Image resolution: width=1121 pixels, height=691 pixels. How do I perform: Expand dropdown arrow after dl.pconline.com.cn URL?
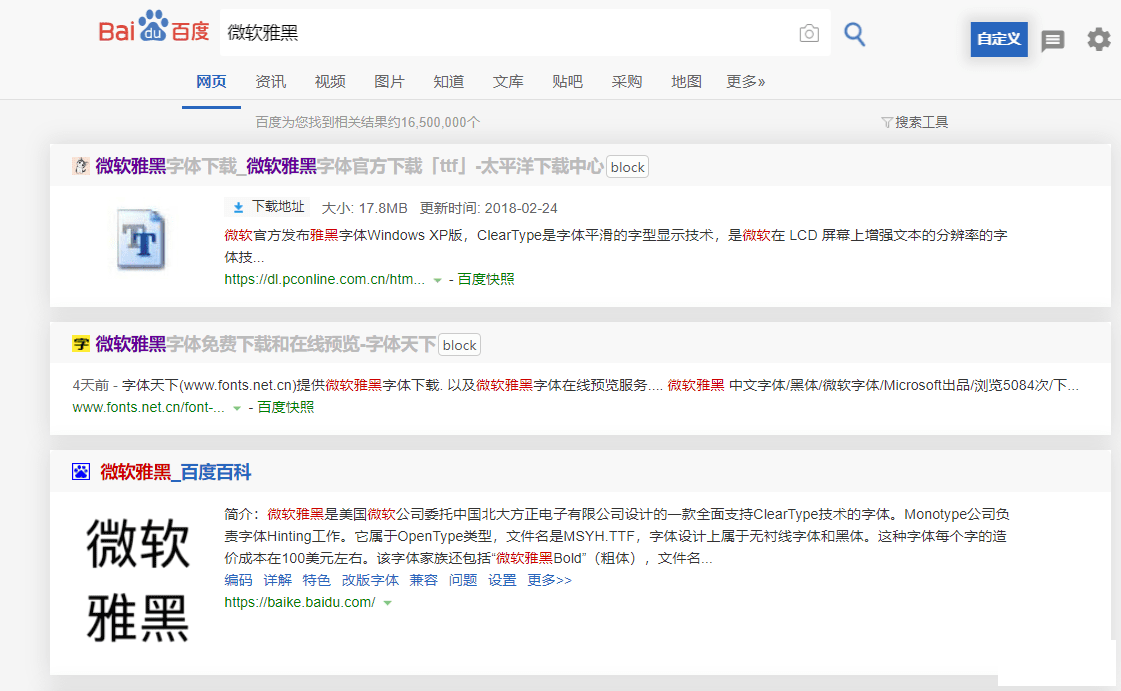coord(438,281)
